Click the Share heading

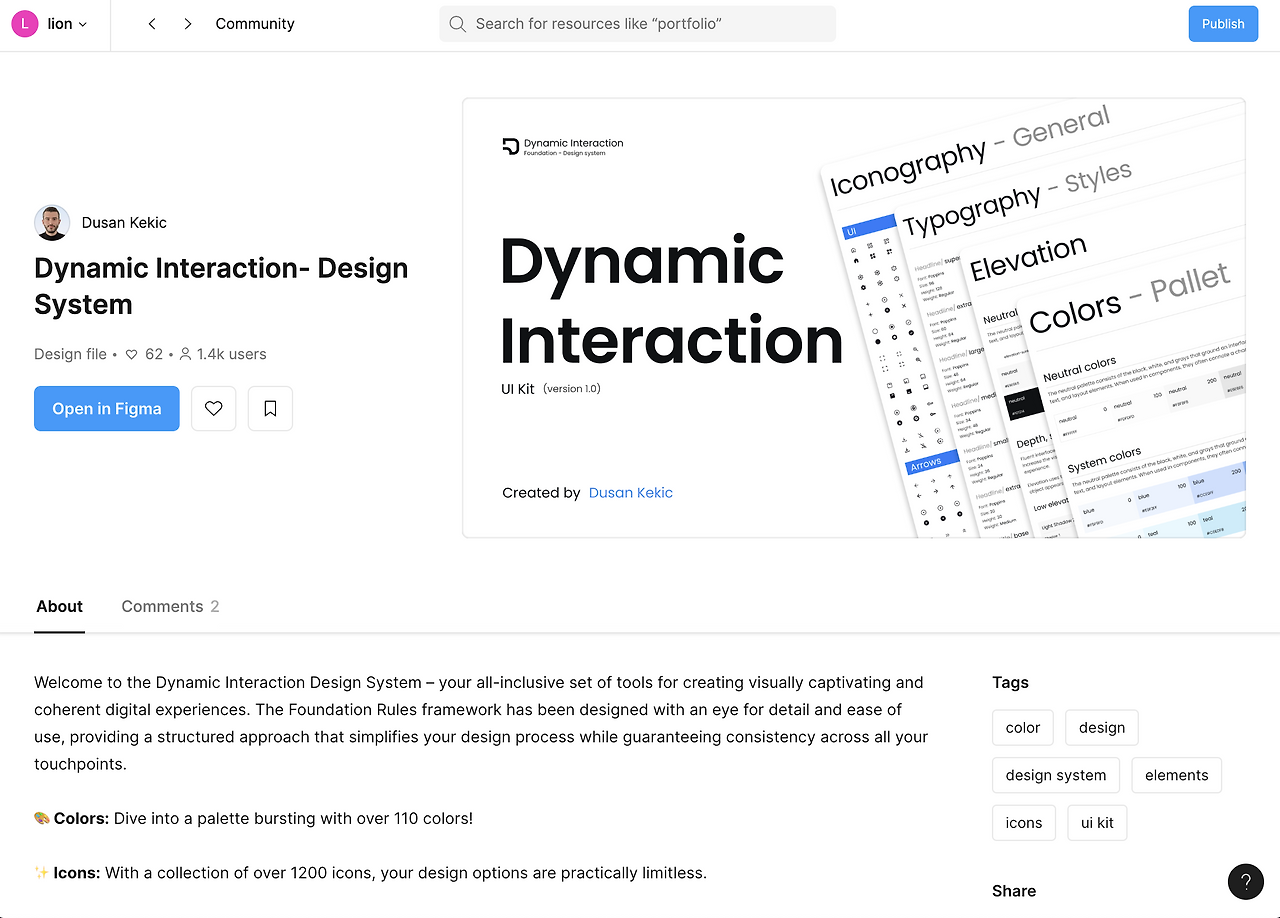[1014, 891]
